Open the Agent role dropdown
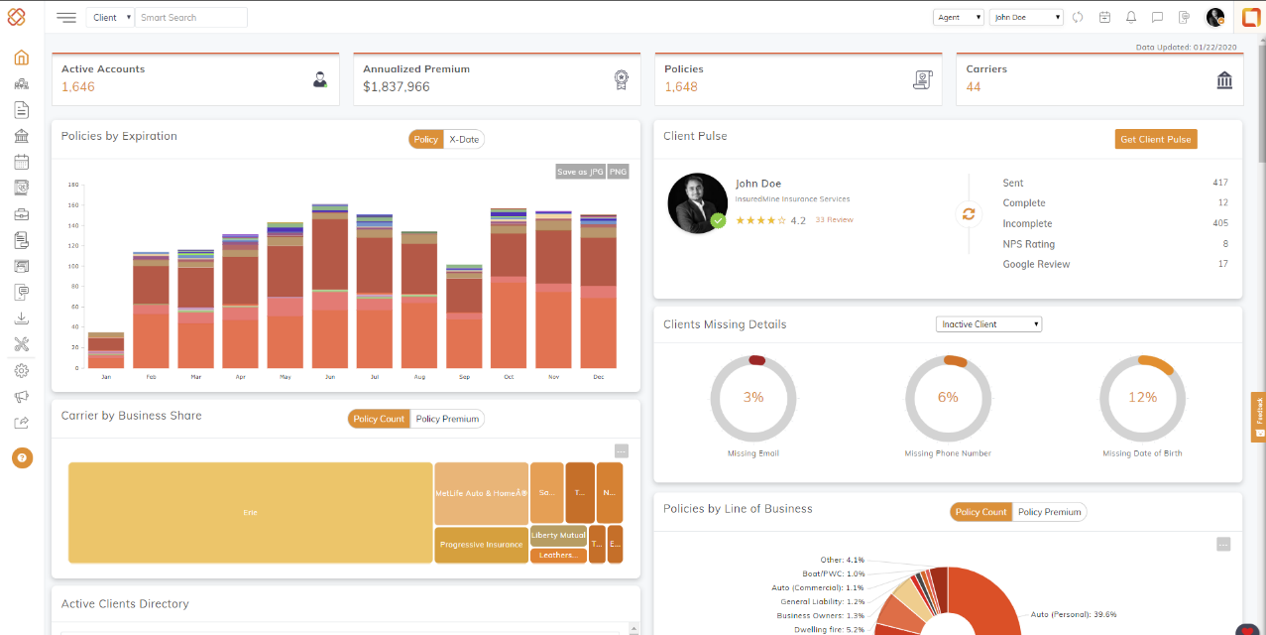 [x=958, y=17]
